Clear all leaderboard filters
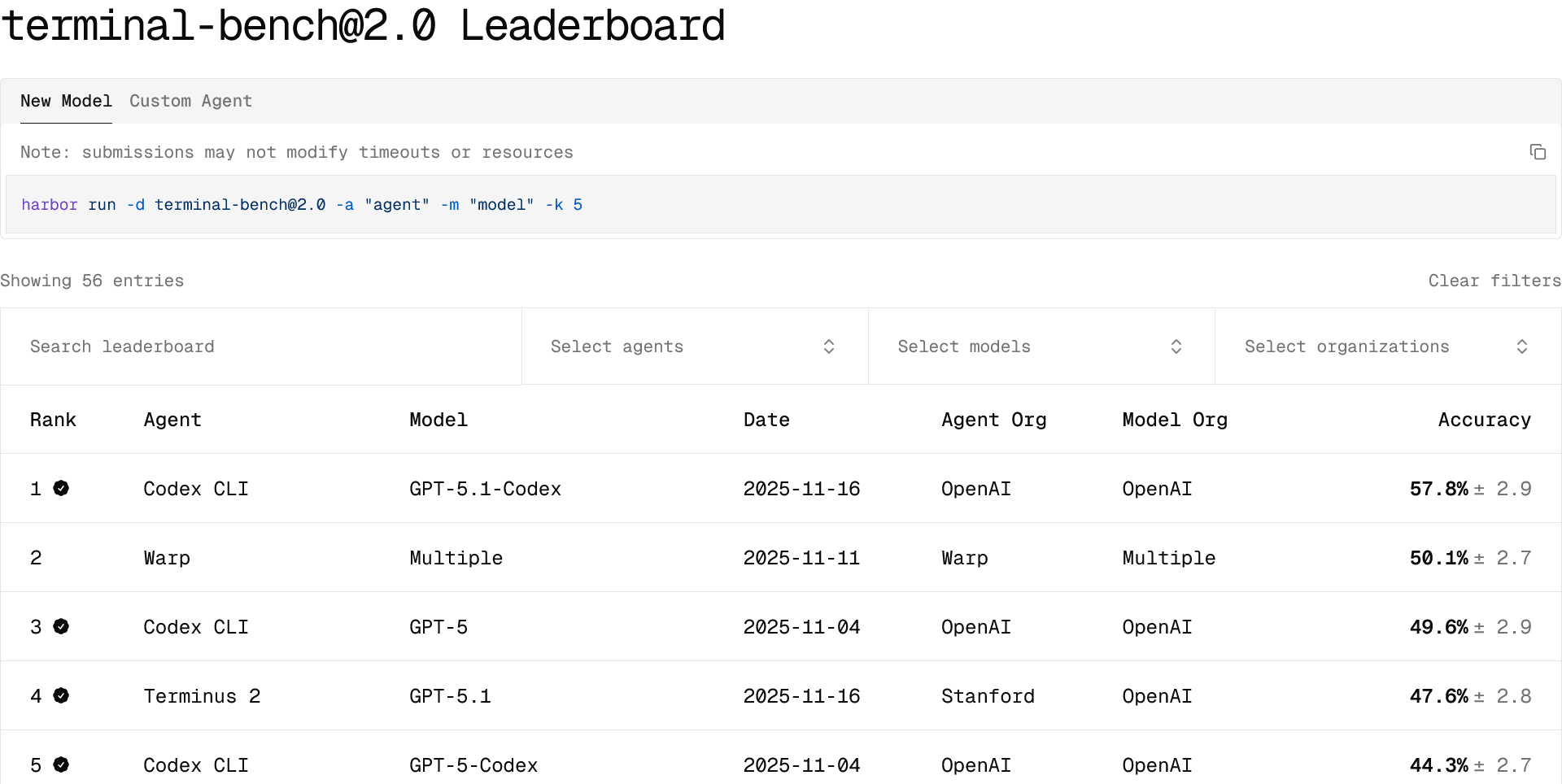The width and height of the screenshot is (1562, 784). click(1494, 281)
